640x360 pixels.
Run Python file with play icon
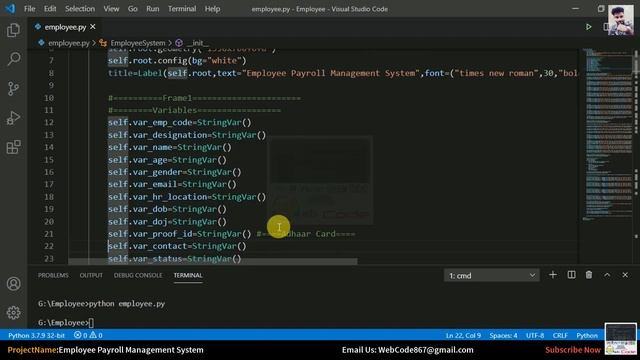coord(588,27)
